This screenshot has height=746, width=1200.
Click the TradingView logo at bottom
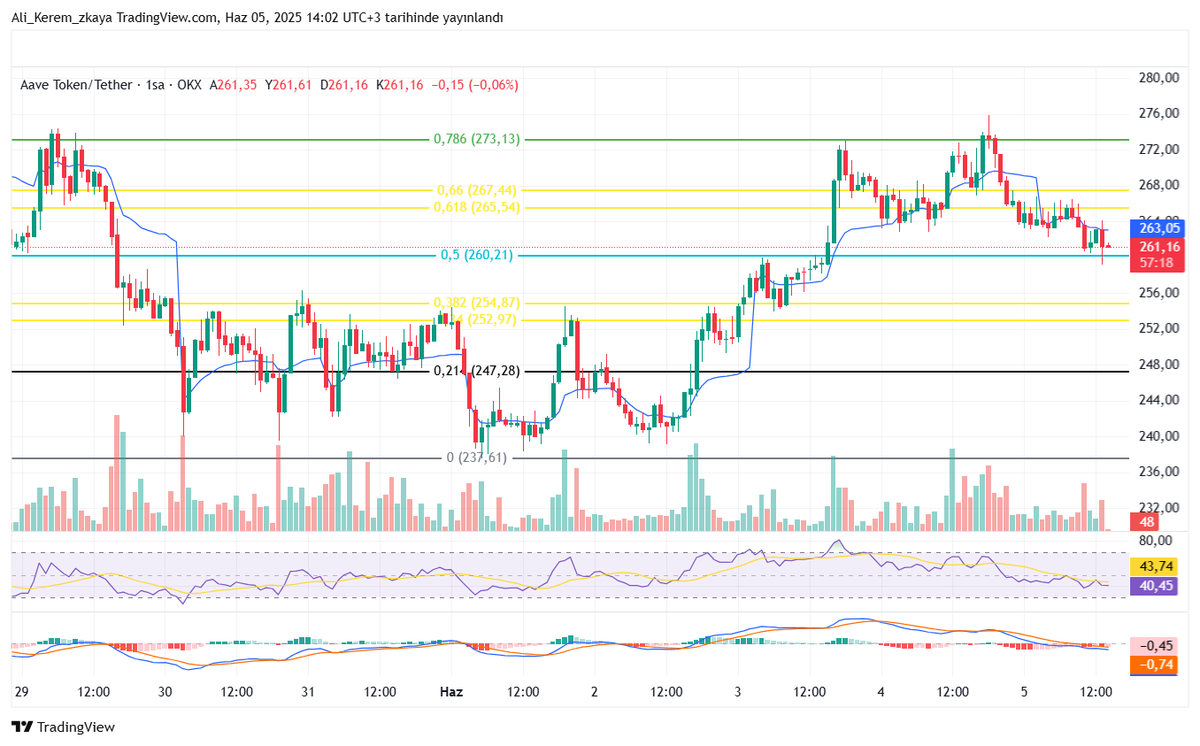[x=63, y=727]
